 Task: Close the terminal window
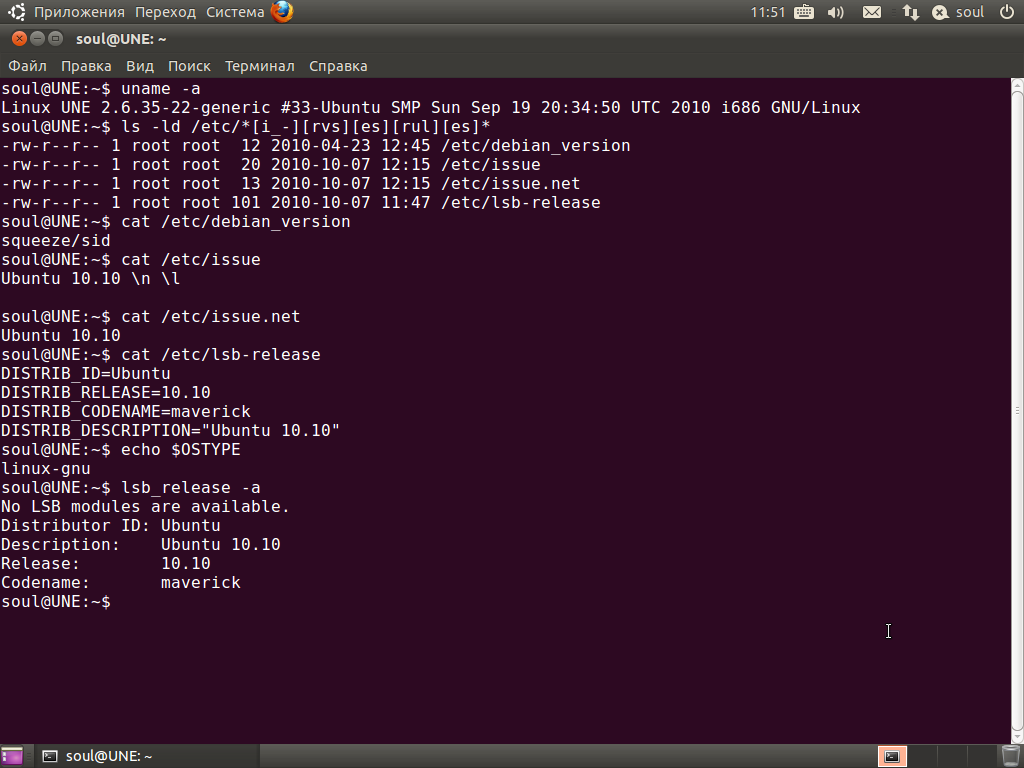(20, 39)
